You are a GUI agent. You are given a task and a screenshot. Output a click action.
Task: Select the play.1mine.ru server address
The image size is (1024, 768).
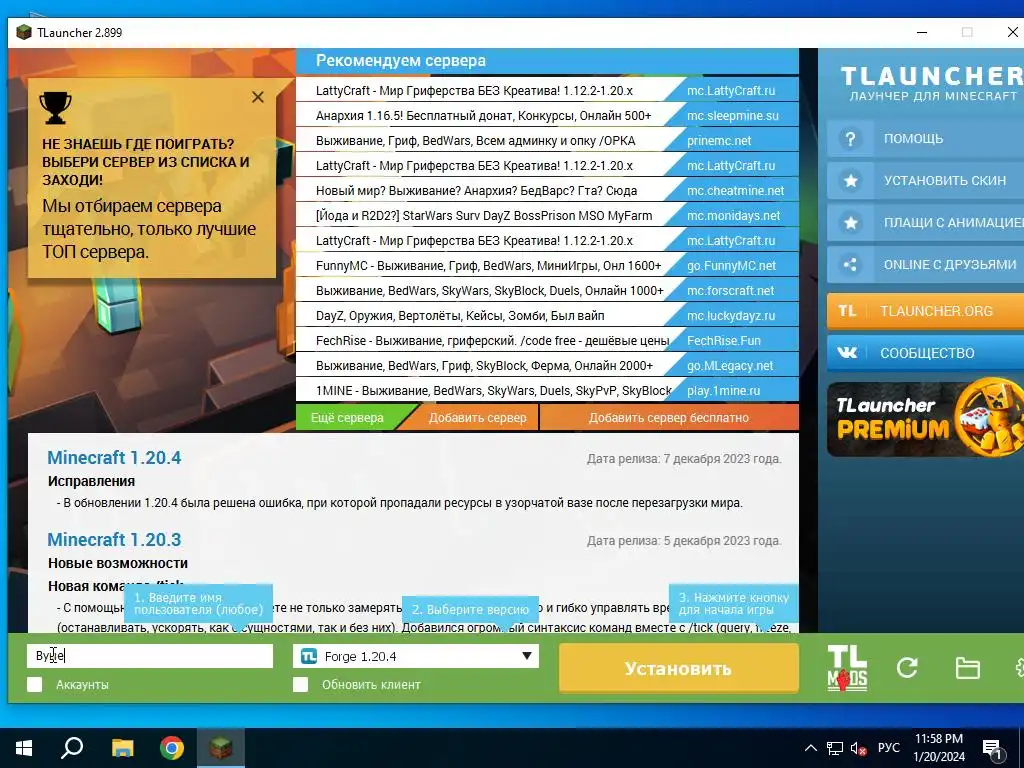724,391
